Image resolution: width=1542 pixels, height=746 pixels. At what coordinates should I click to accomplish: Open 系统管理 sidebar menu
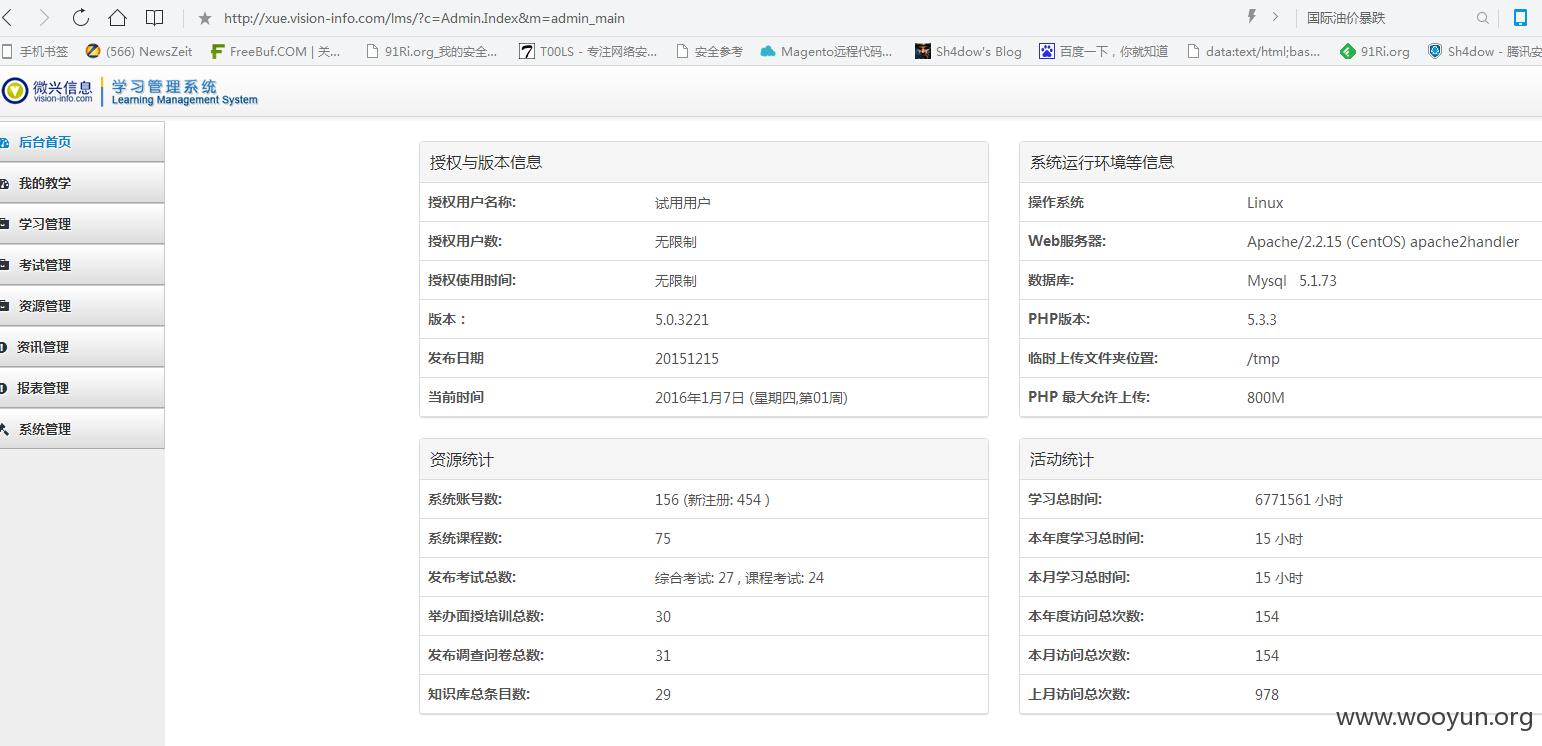click(x=82, y=429)
